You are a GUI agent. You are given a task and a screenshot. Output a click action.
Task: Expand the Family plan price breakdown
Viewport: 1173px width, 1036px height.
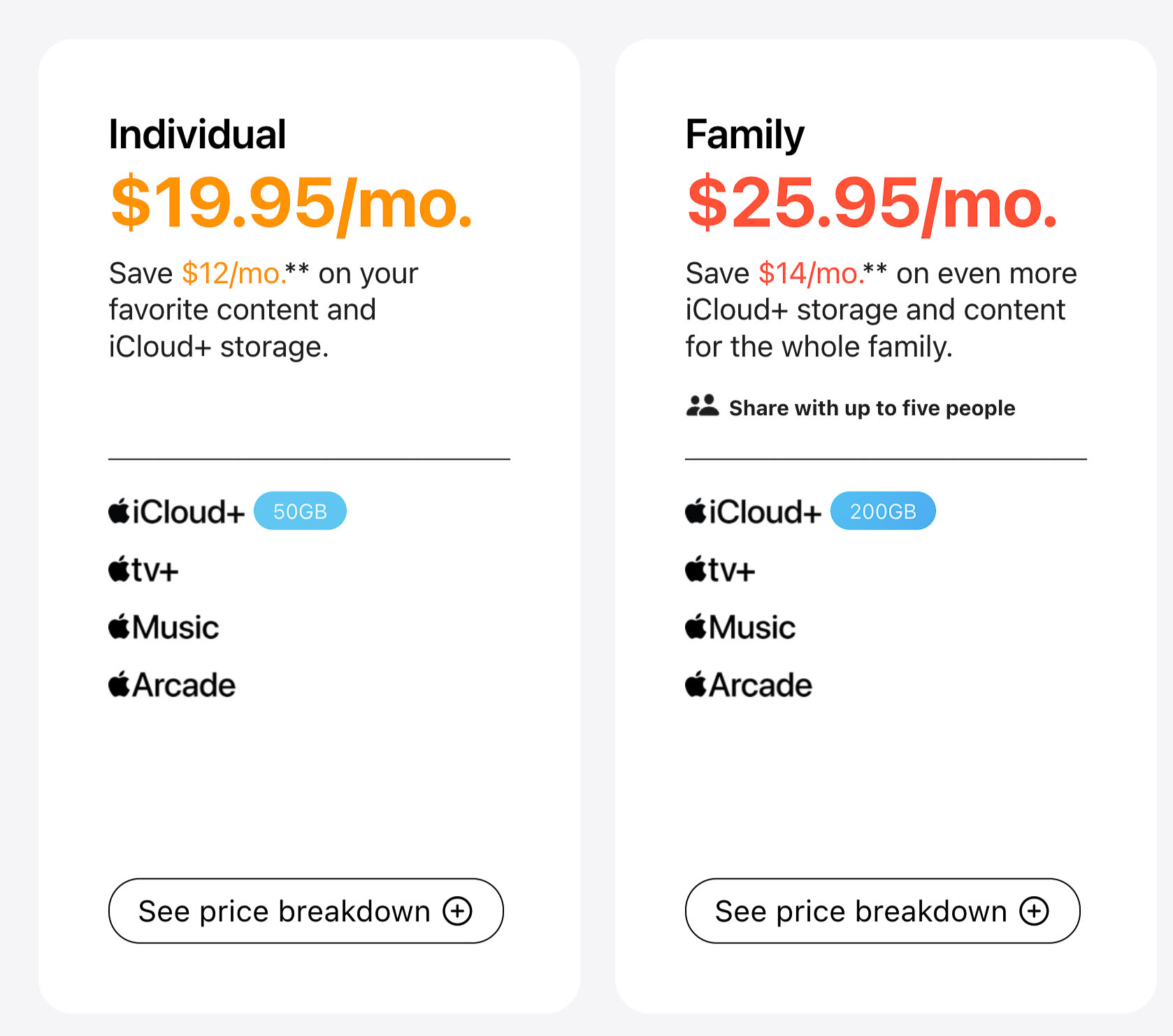(x=883, y=911)
